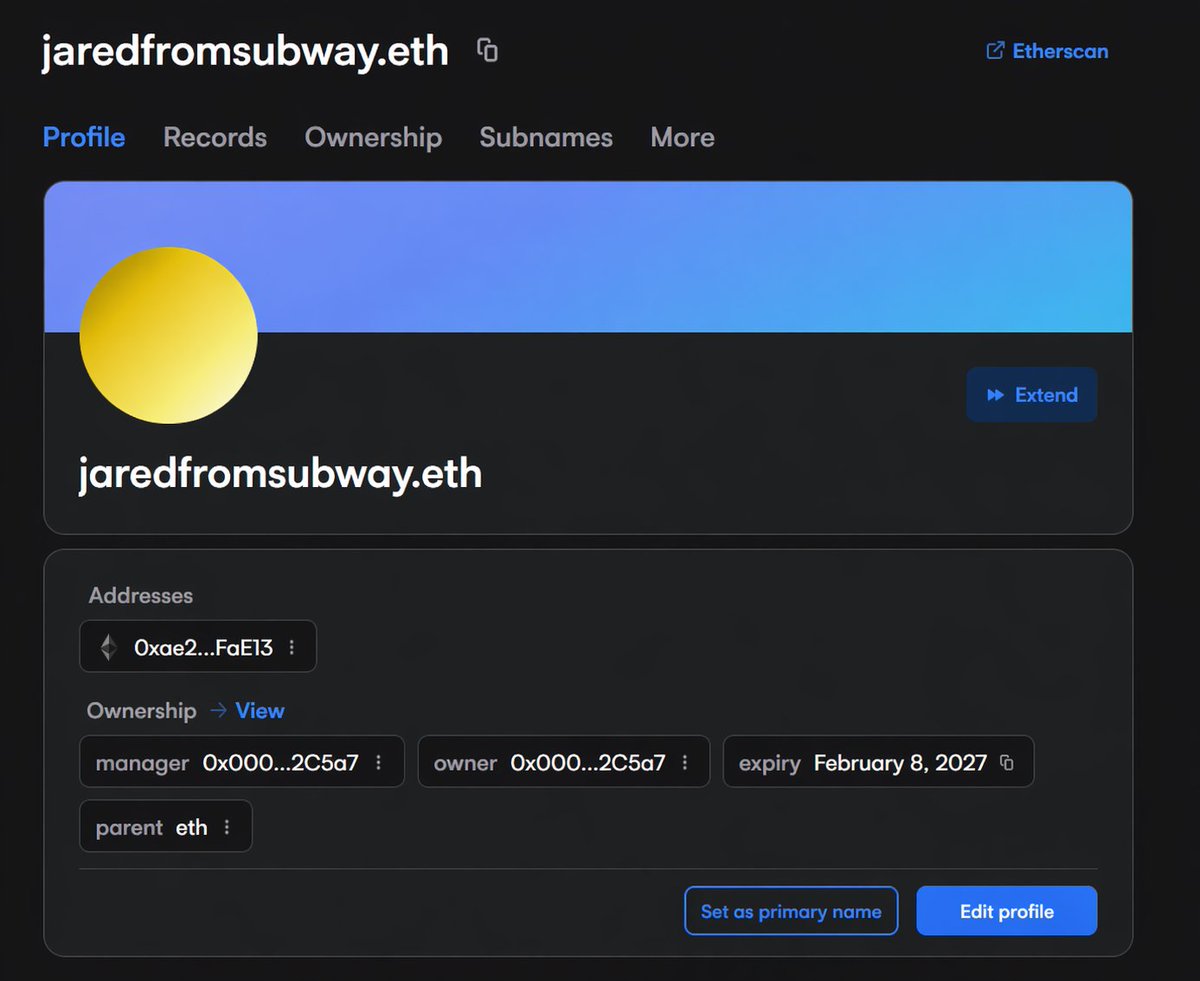Open the Subnames tab

[x=546, y=137]
